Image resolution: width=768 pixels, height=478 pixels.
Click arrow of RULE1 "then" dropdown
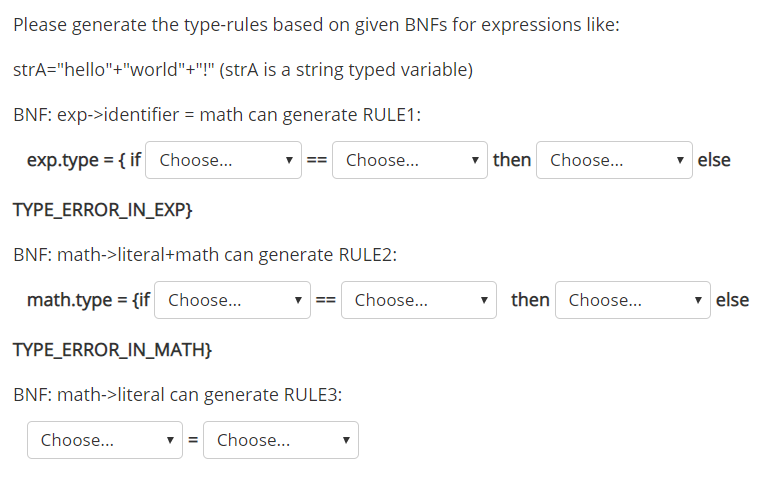pos(680,160)
